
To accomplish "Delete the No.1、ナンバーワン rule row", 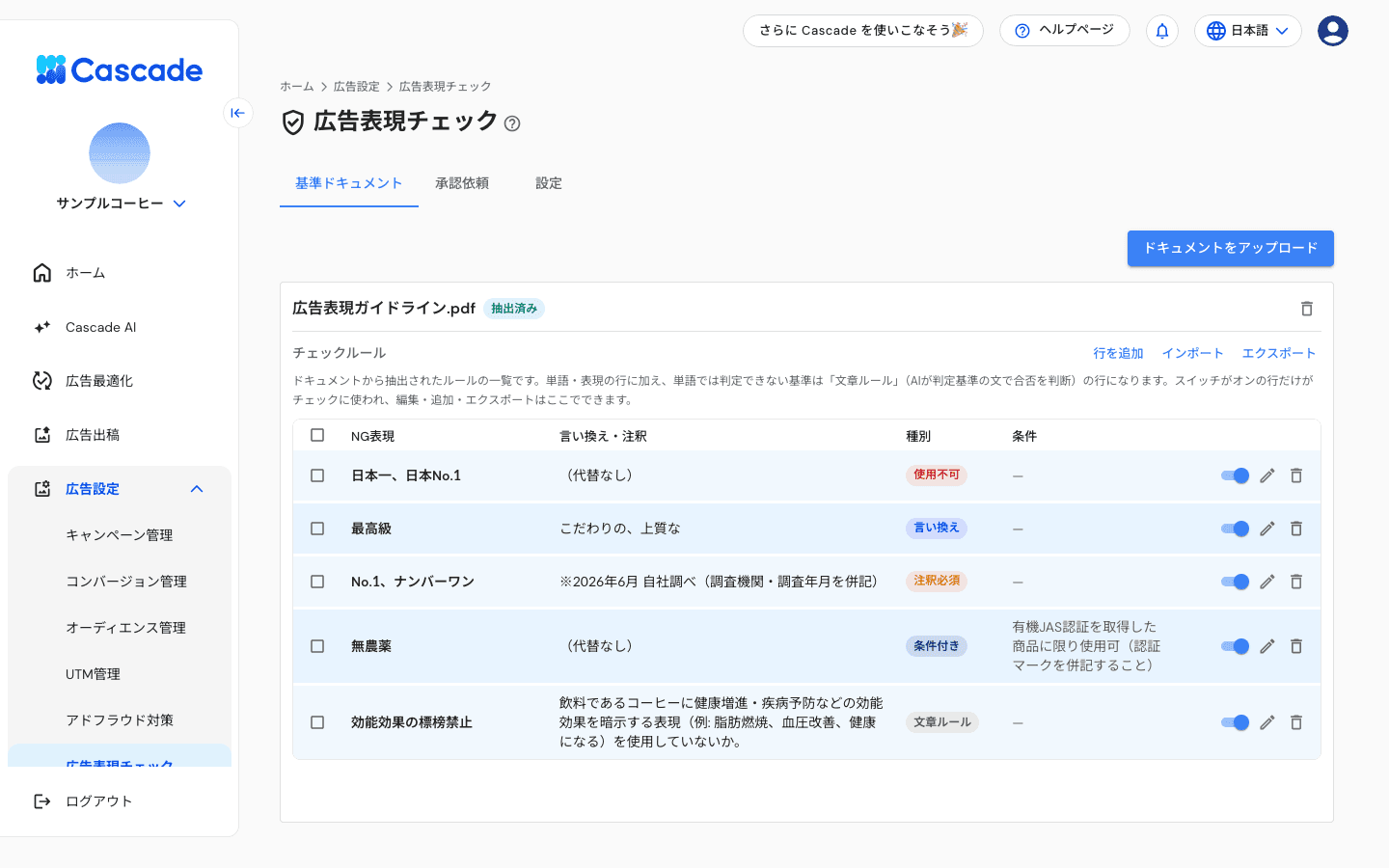I will (x=1296, y=582).
